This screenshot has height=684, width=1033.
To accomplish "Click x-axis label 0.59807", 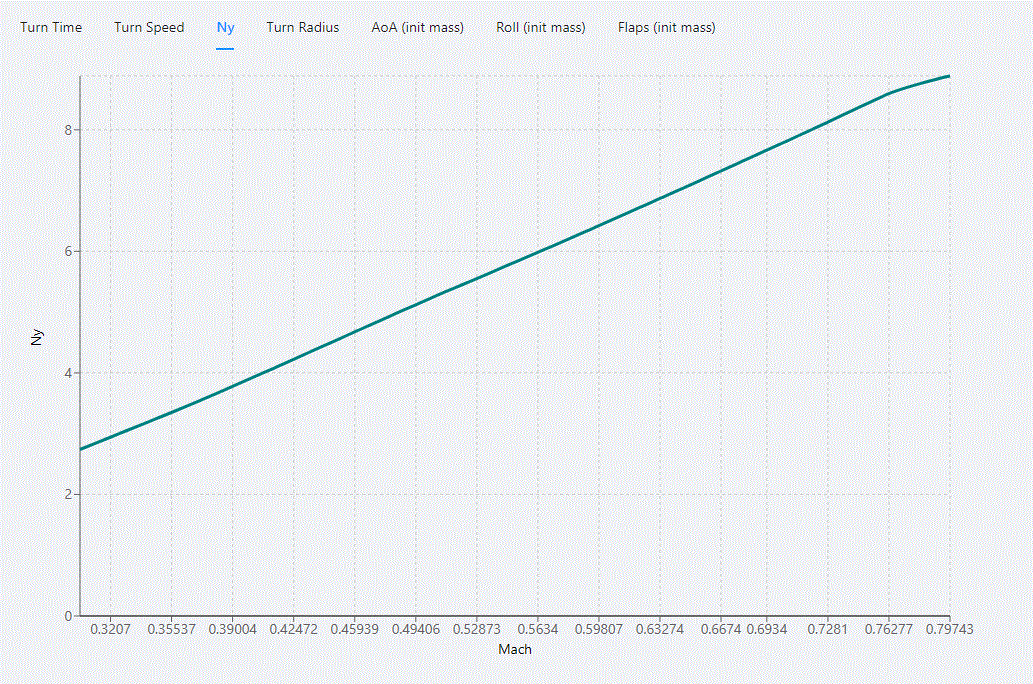I will pos(599,629).
